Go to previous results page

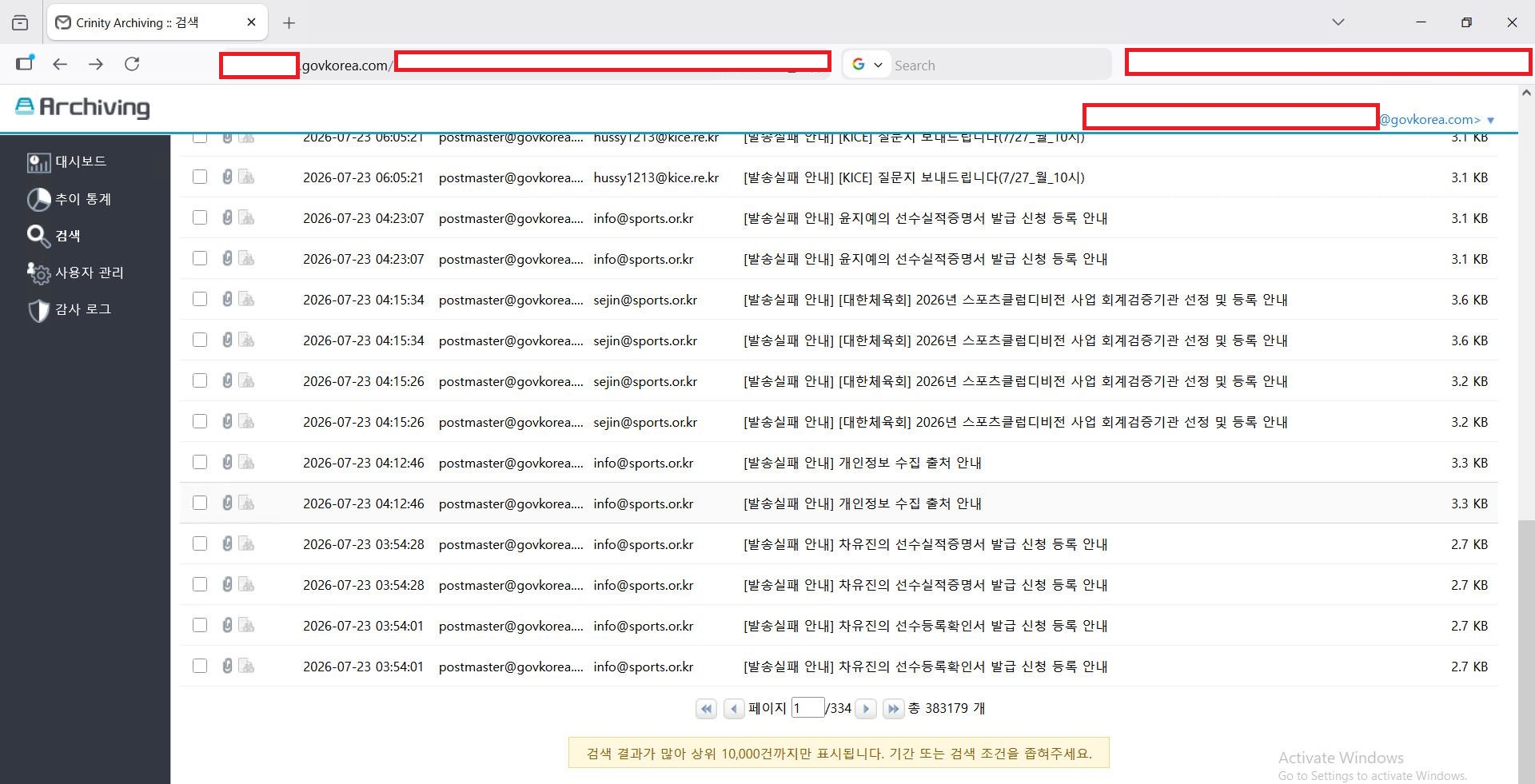pos(734,709)
